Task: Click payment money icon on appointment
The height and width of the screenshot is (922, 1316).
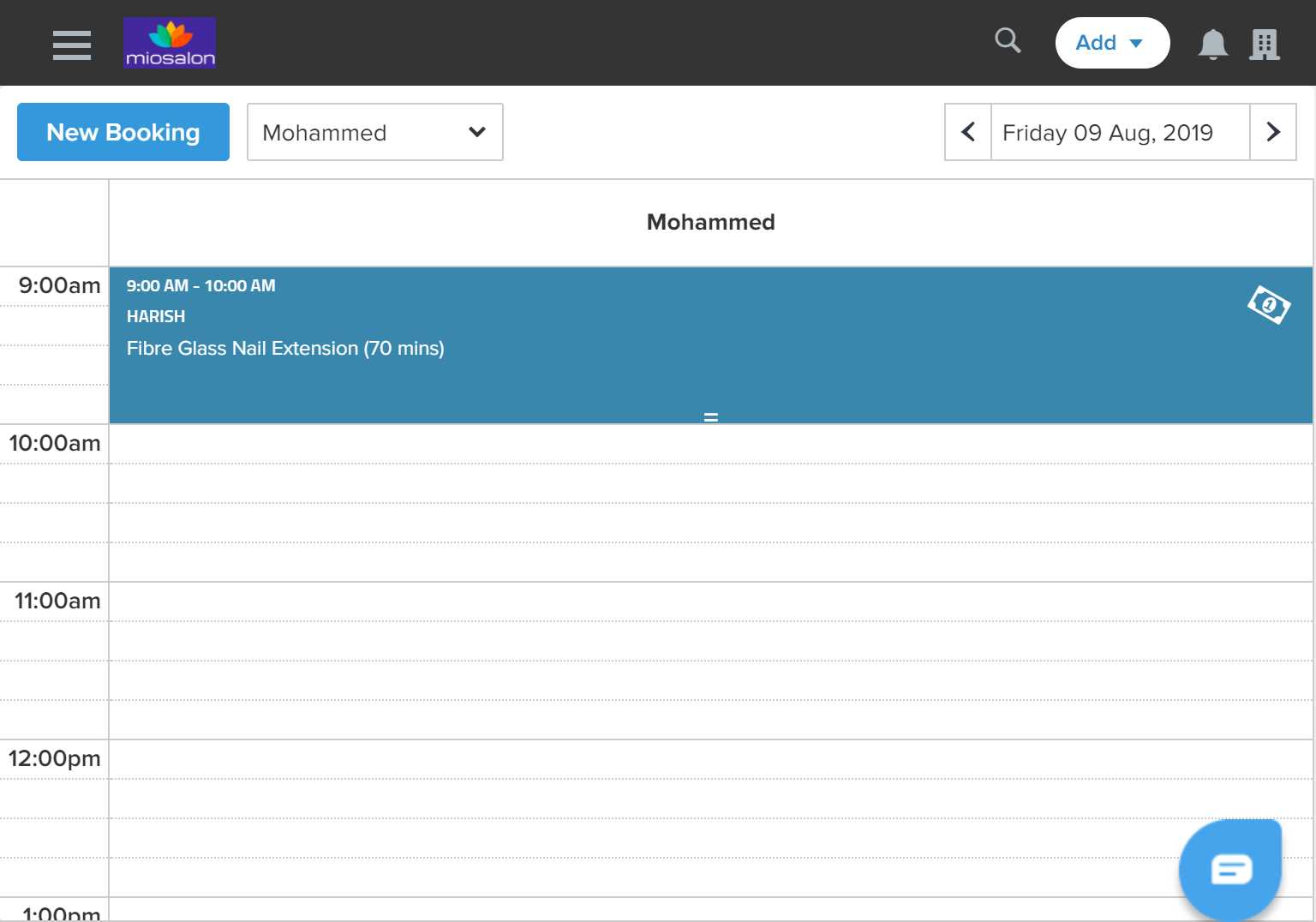Action: click(1269, 304)
